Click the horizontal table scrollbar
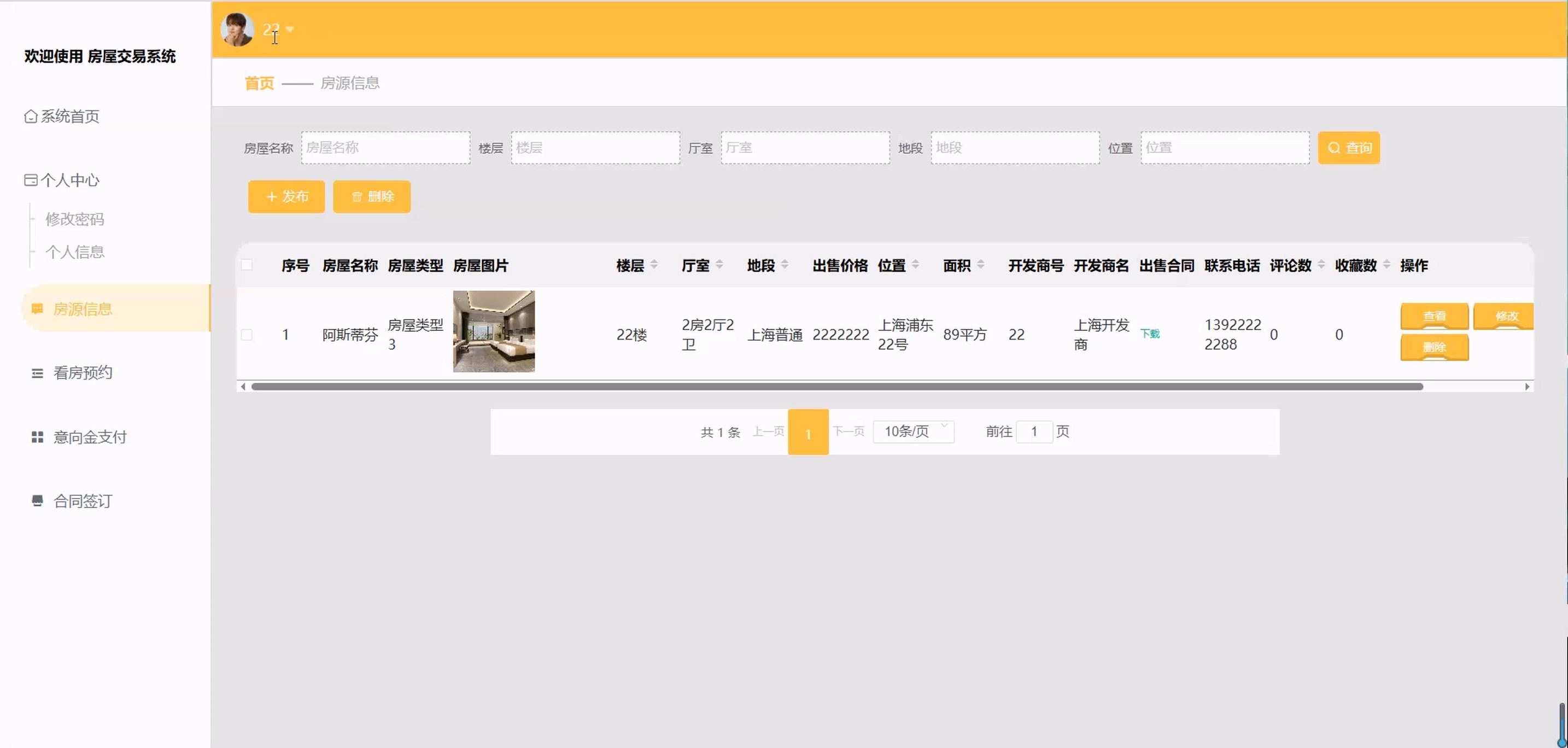 pyautogui.click(x=837, y=387)
